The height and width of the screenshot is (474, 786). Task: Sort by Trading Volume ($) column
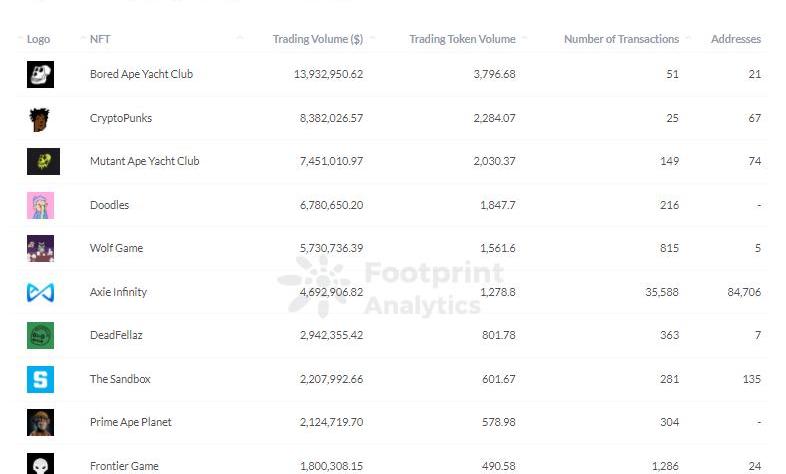[x=317, y=39]
